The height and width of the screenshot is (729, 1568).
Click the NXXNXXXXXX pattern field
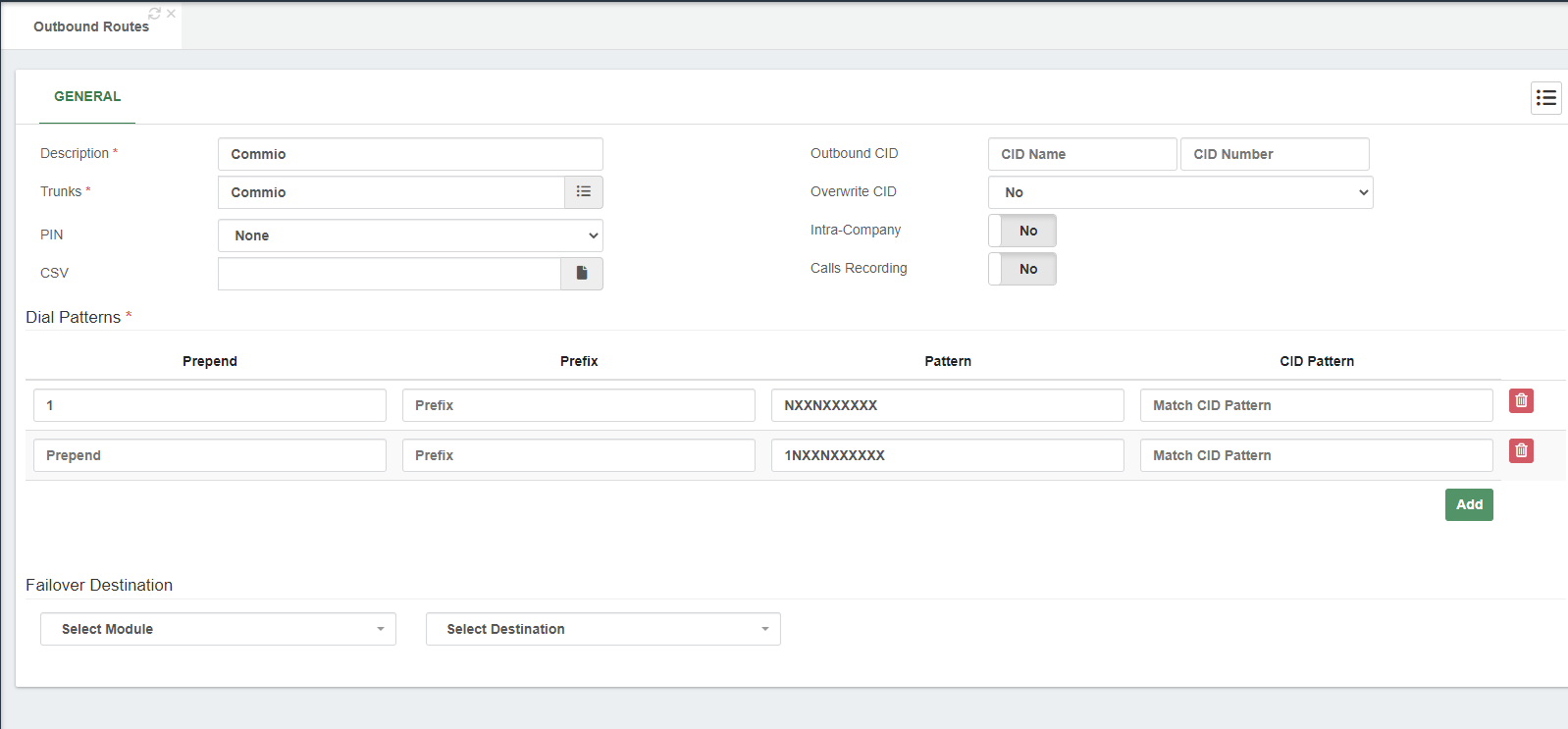click(948, 405)
